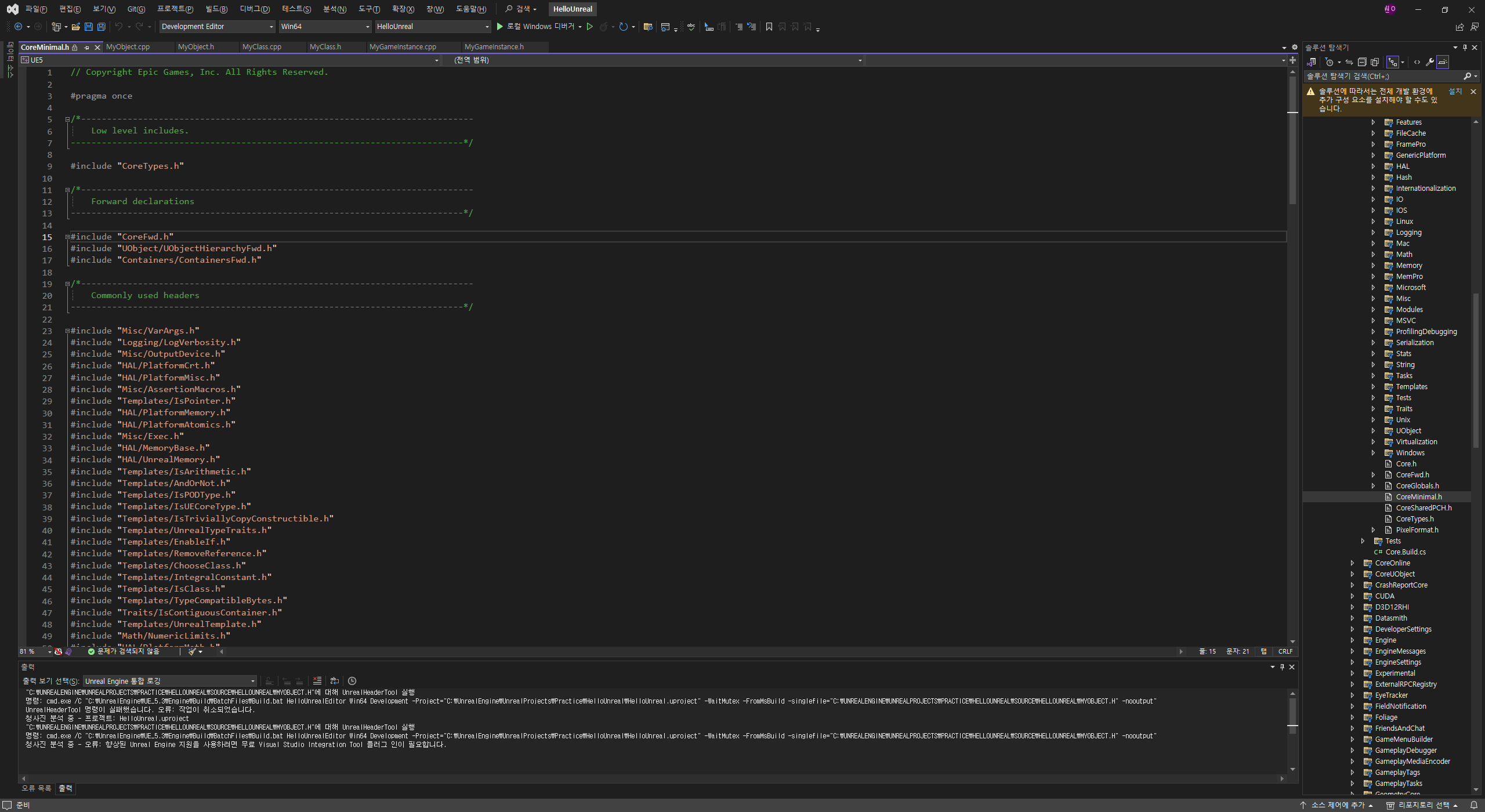Toggle word wrap in the Output panel

334,681
